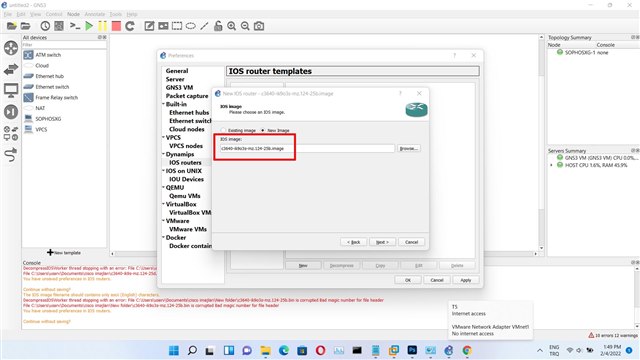Image resolution: width=640 pixels, height=360 pixels.
Task: Collapse the IOS on UNIX section
Action: pos(163,171)
